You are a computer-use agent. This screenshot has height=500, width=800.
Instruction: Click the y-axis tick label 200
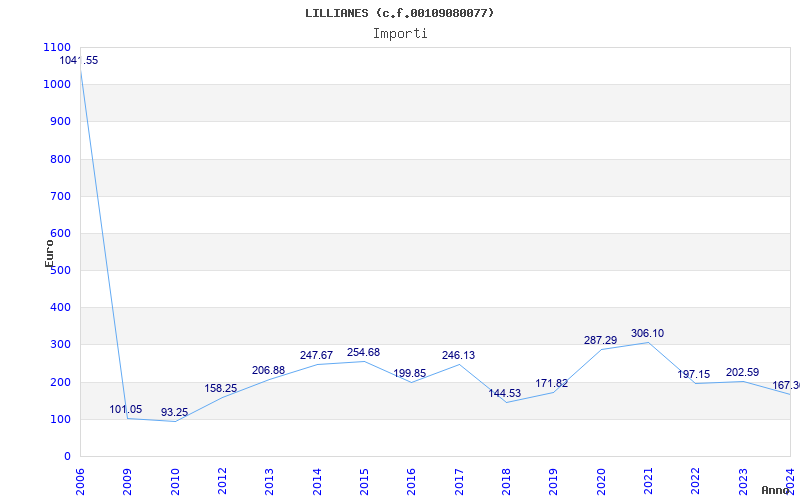point(60,382)
